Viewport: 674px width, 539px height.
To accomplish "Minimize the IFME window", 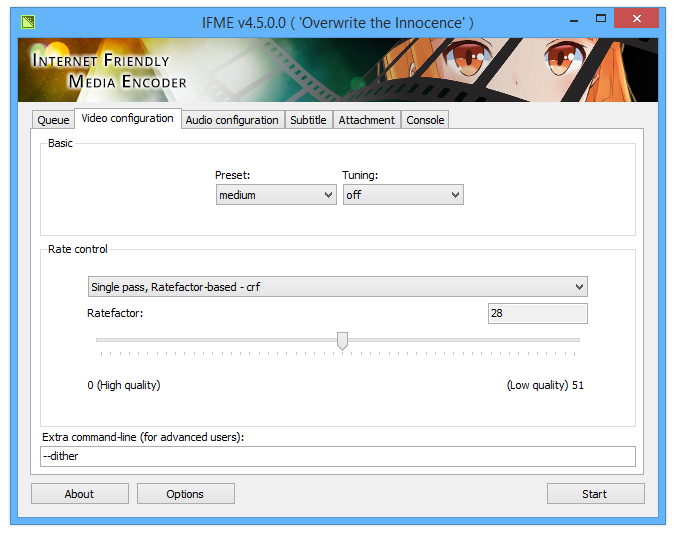I will tap(574, 19).
